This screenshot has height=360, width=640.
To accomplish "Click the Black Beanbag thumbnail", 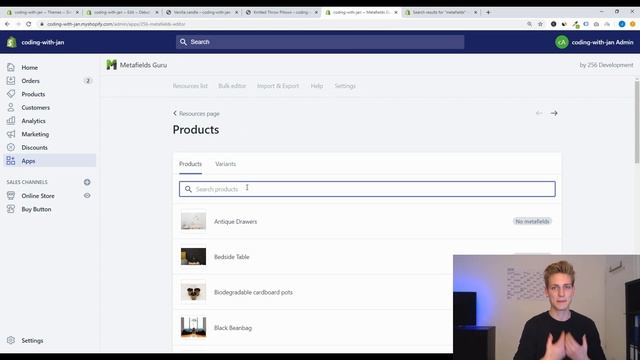I will pos(193,328).
